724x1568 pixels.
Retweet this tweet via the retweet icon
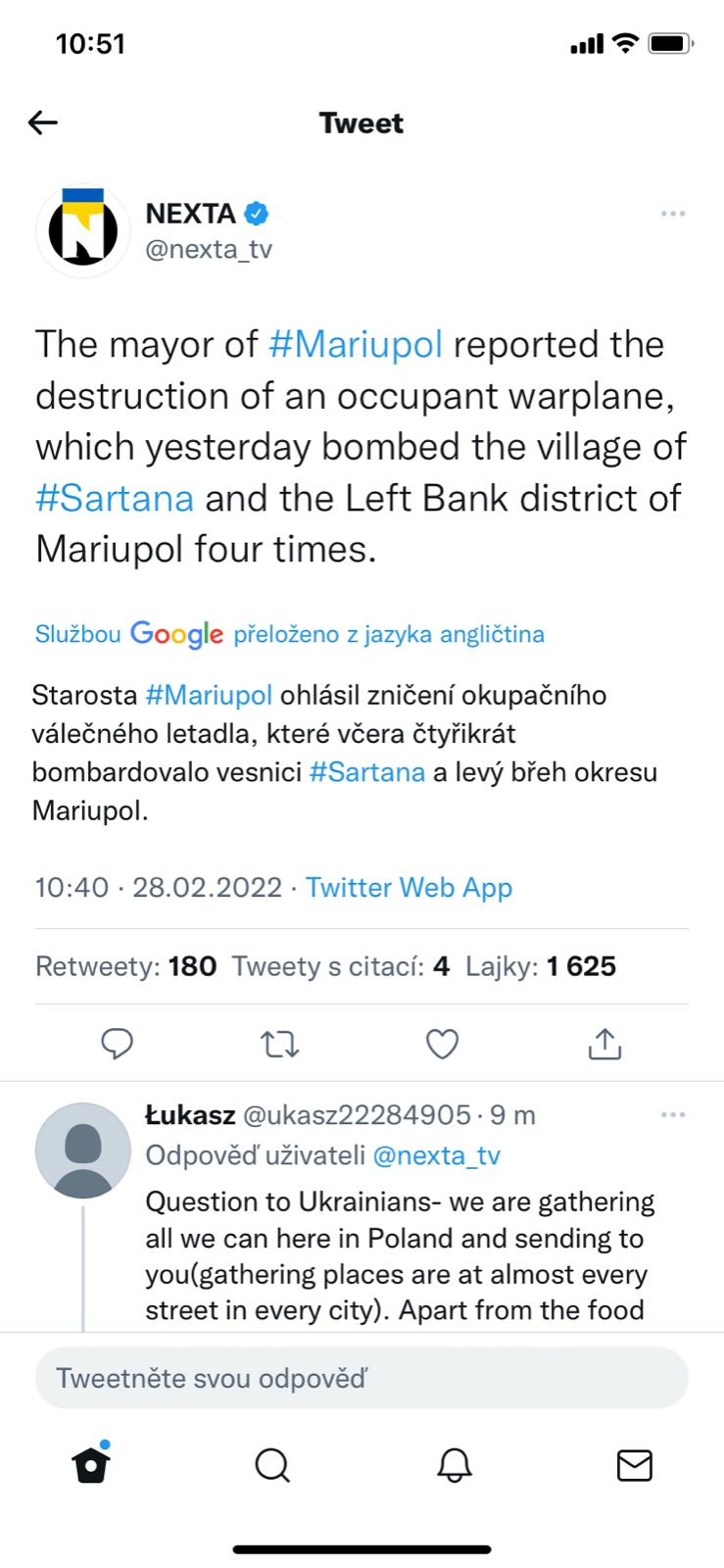(x=280, y=1044)
